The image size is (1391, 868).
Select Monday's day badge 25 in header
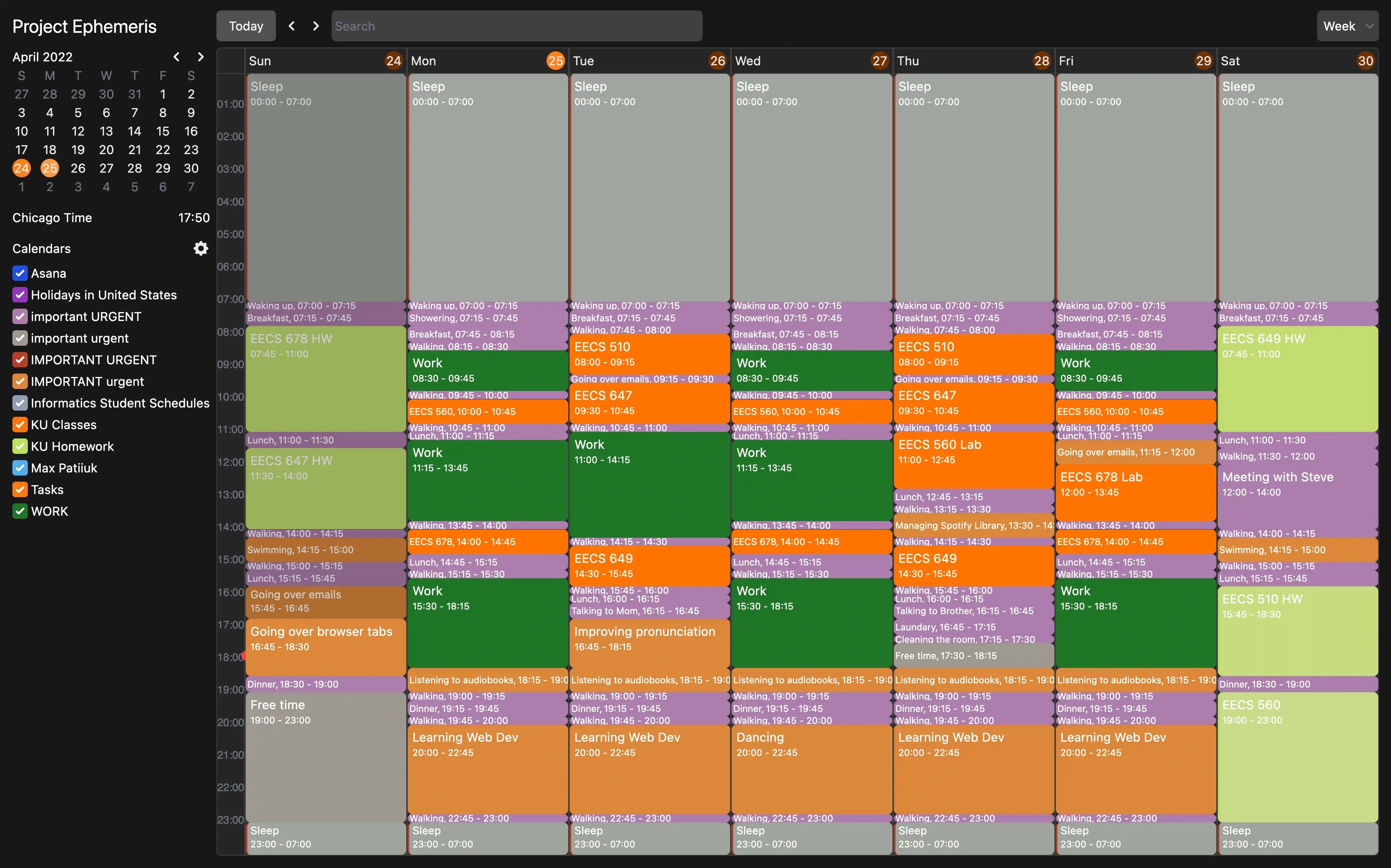click(x=555, y=61)
